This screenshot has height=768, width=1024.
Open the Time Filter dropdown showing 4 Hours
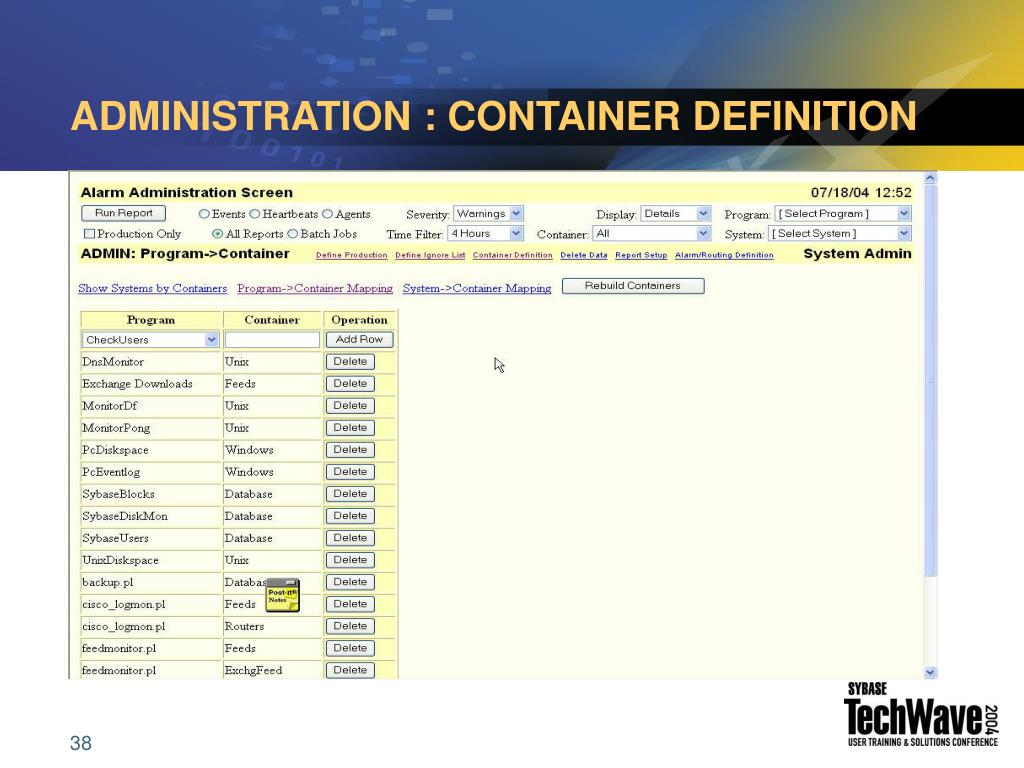pos(485,233)
